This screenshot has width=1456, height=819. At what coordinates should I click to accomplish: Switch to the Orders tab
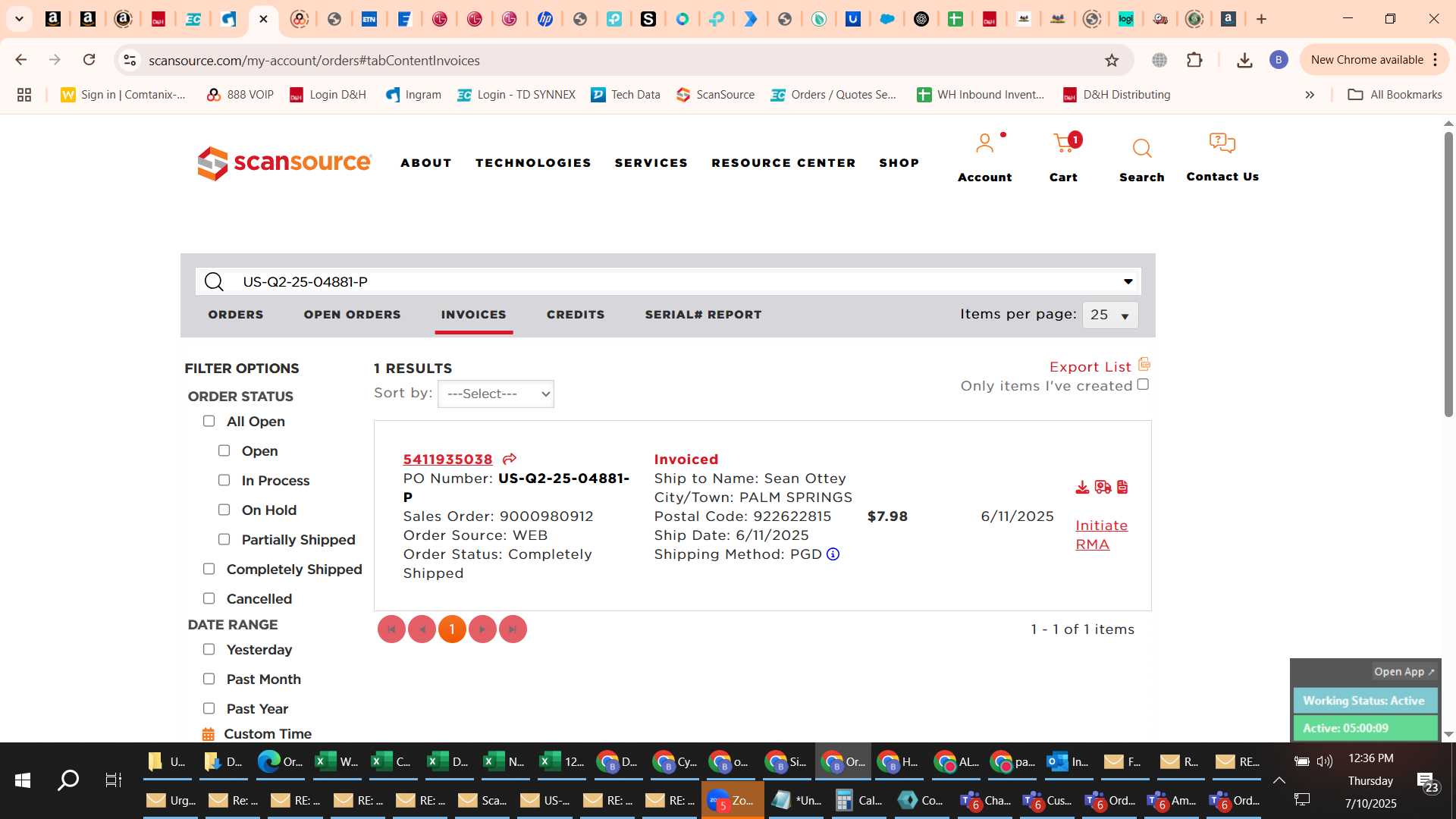click(x=236, y=315)
